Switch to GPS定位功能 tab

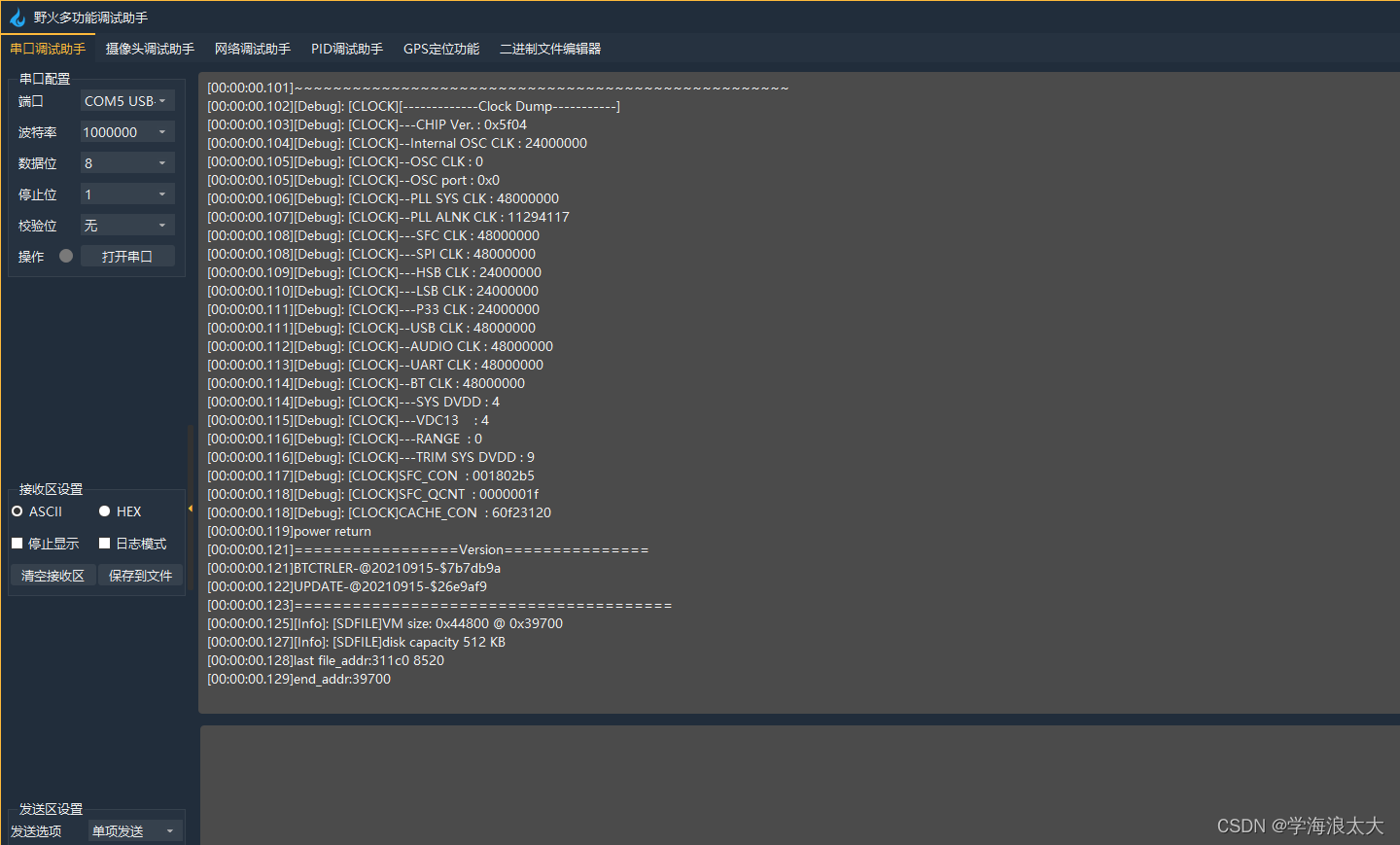tap(441, 49)
